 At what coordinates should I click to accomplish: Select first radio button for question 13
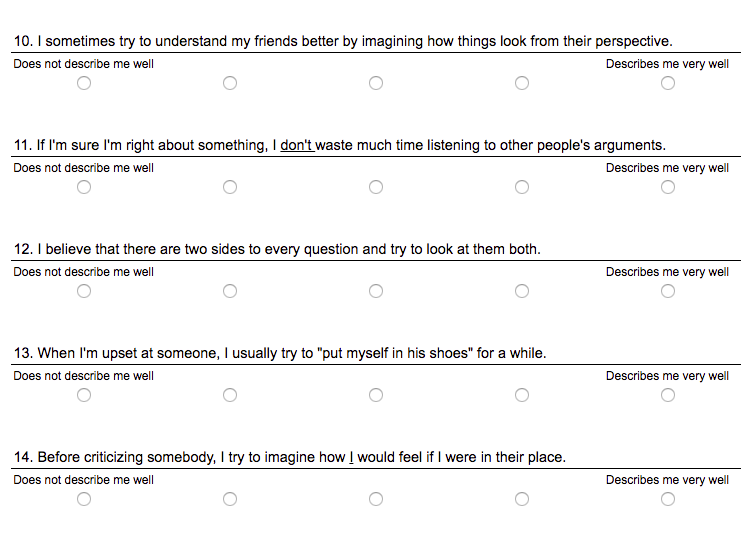84,395
